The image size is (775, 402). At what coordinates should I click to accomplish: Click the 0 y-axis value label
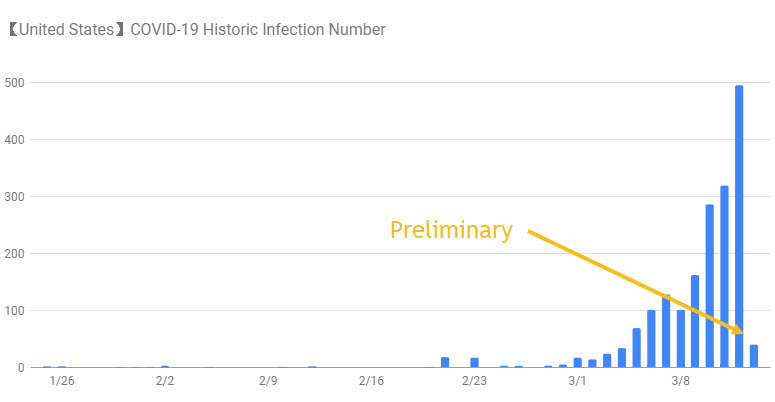20,367
